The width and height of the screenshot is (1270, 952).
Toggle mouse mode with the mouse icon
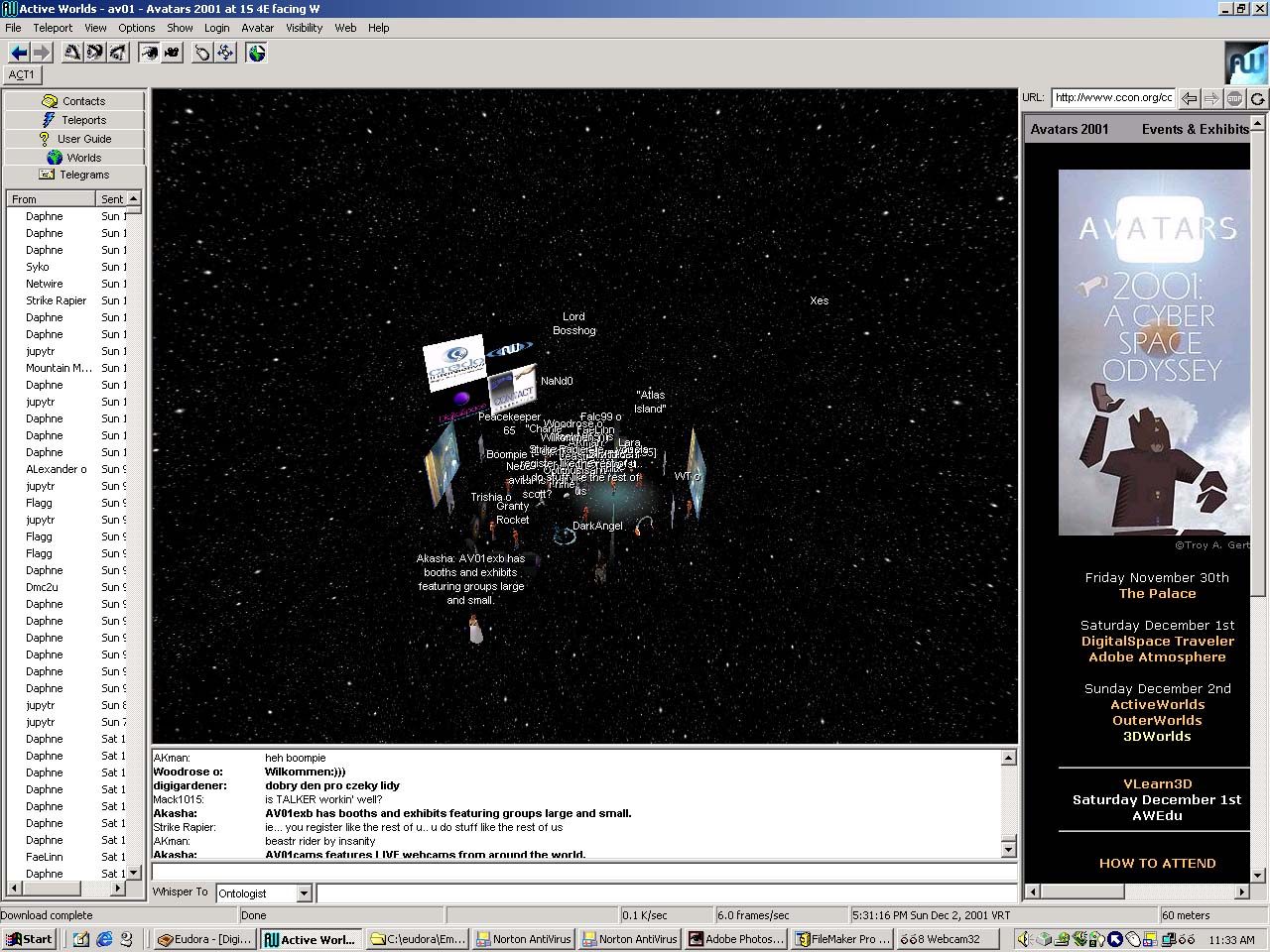click(202, 53)
